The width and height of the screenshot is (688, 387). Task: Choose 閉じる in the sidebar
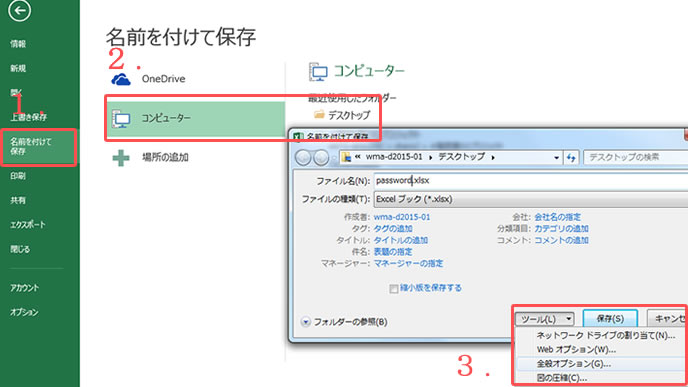[x=20, y=249]
